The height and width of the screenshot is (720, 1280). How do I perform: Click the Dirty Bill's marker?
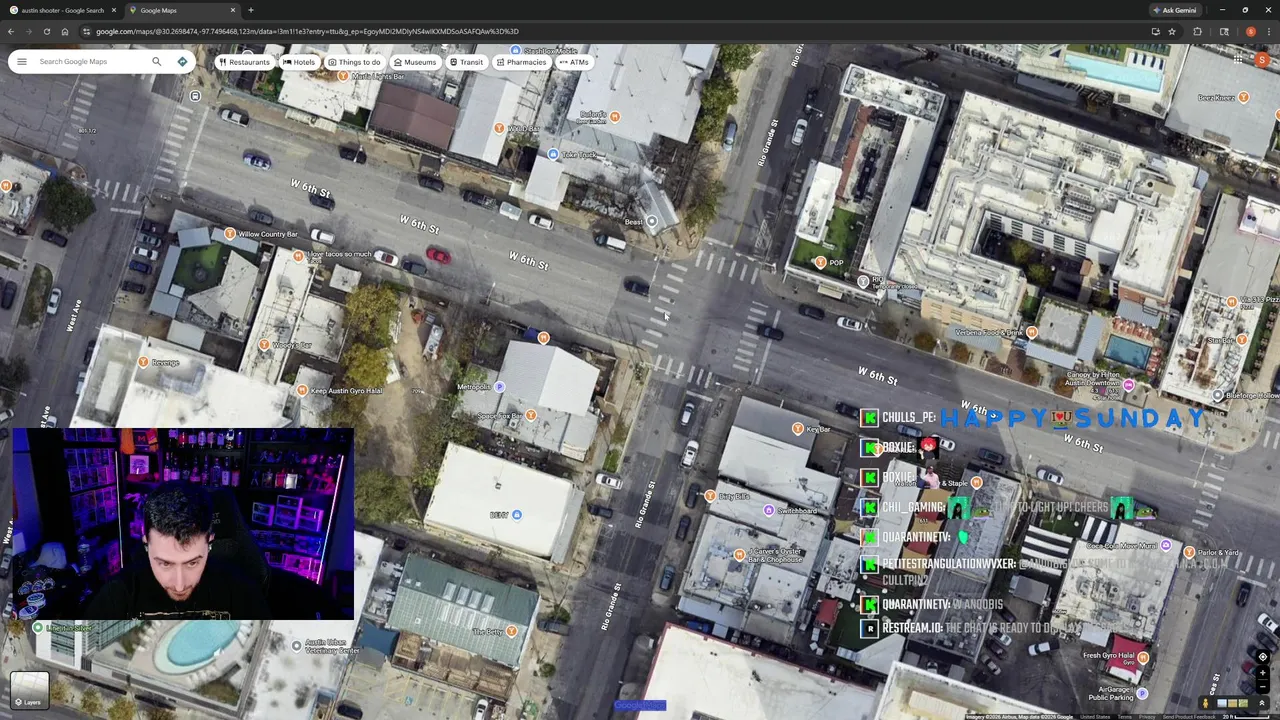click(709, 496)
